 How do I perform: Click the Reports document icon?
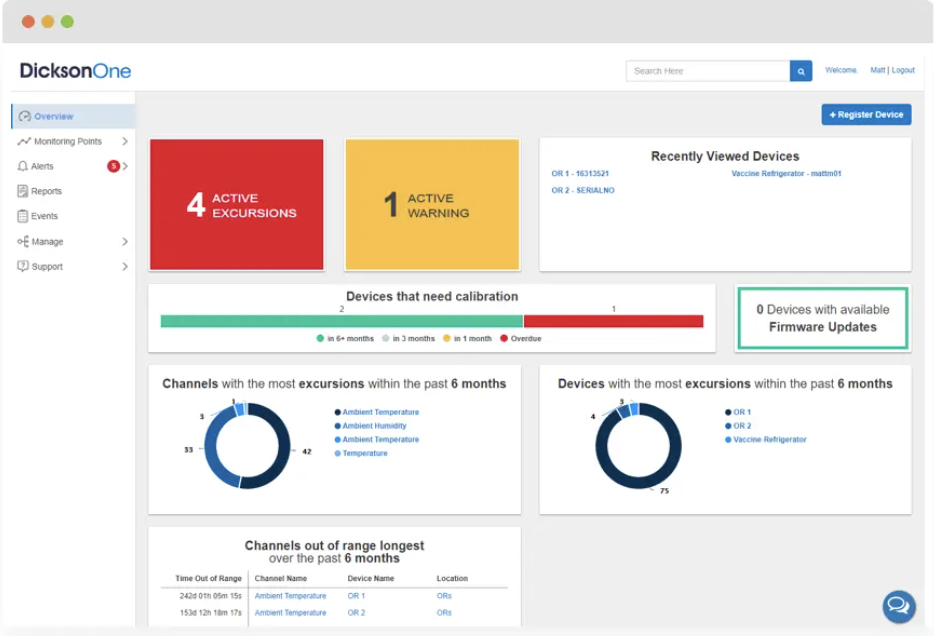23,191
